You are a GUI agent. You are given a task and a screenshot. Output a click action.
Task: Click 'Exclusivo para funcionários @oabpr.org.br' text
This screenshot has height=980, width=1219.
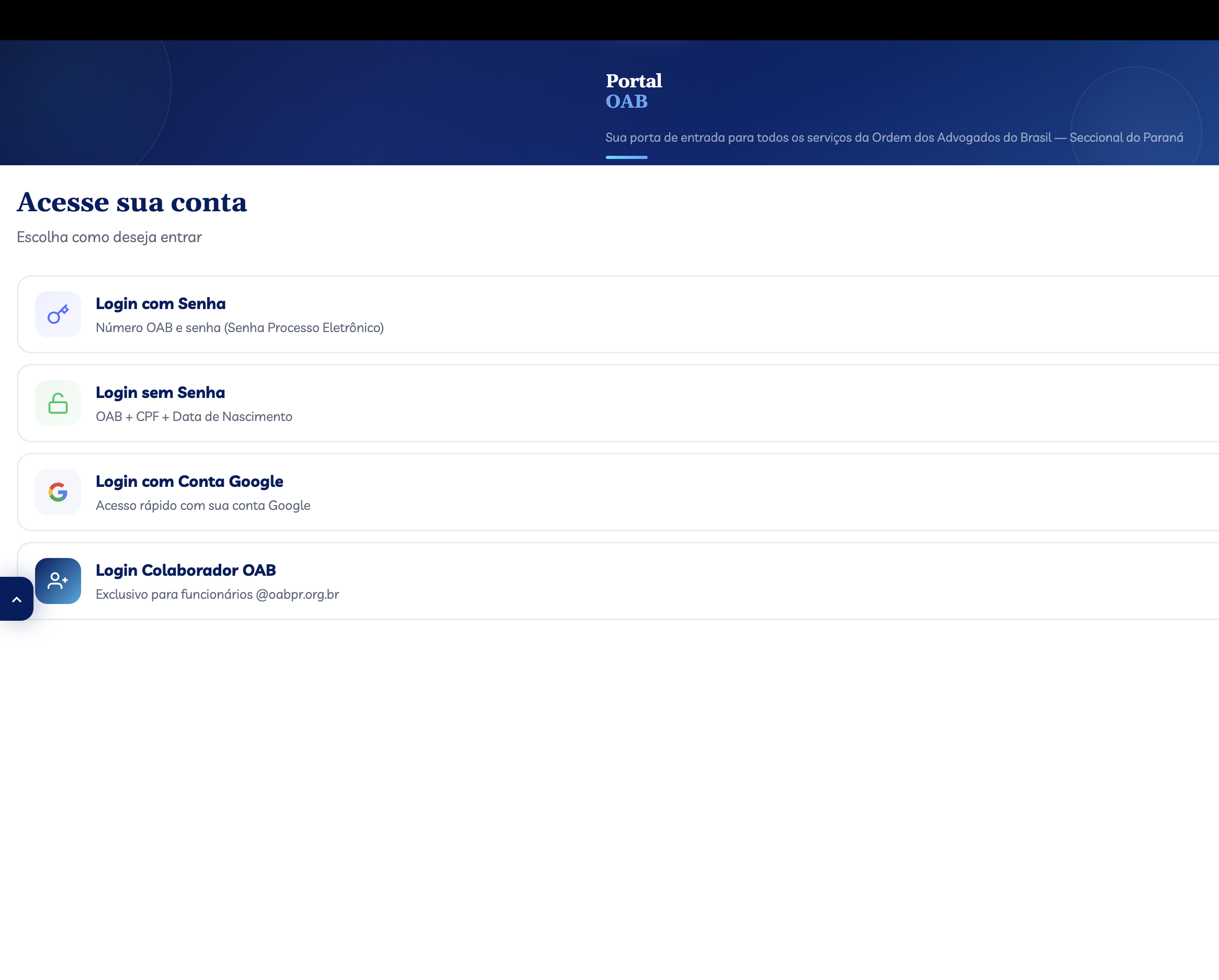[x=217, y=594]
